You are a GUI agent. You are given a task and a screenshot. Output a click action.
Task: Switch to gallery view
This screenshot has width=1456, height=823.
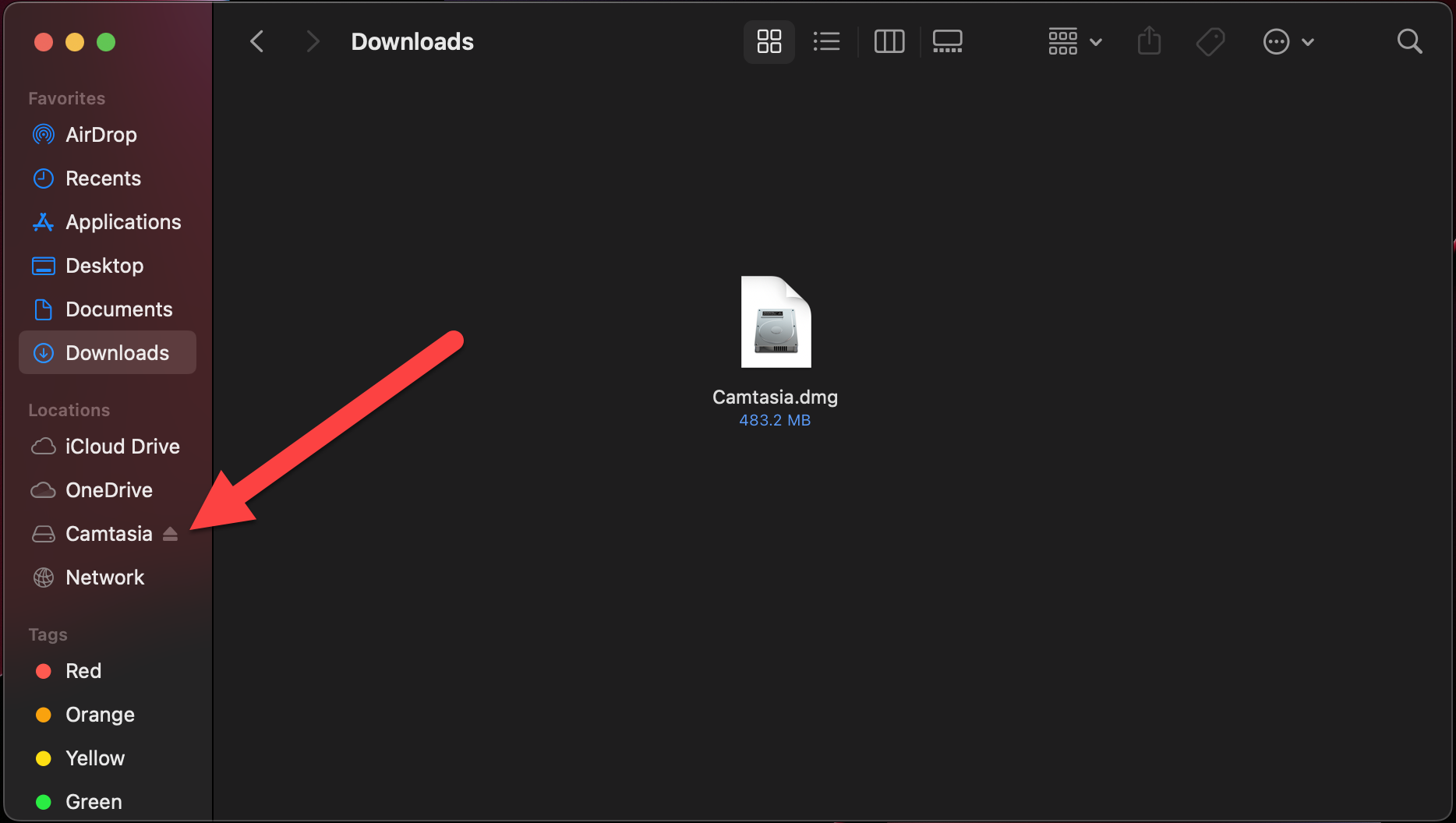tap(947, 41)
